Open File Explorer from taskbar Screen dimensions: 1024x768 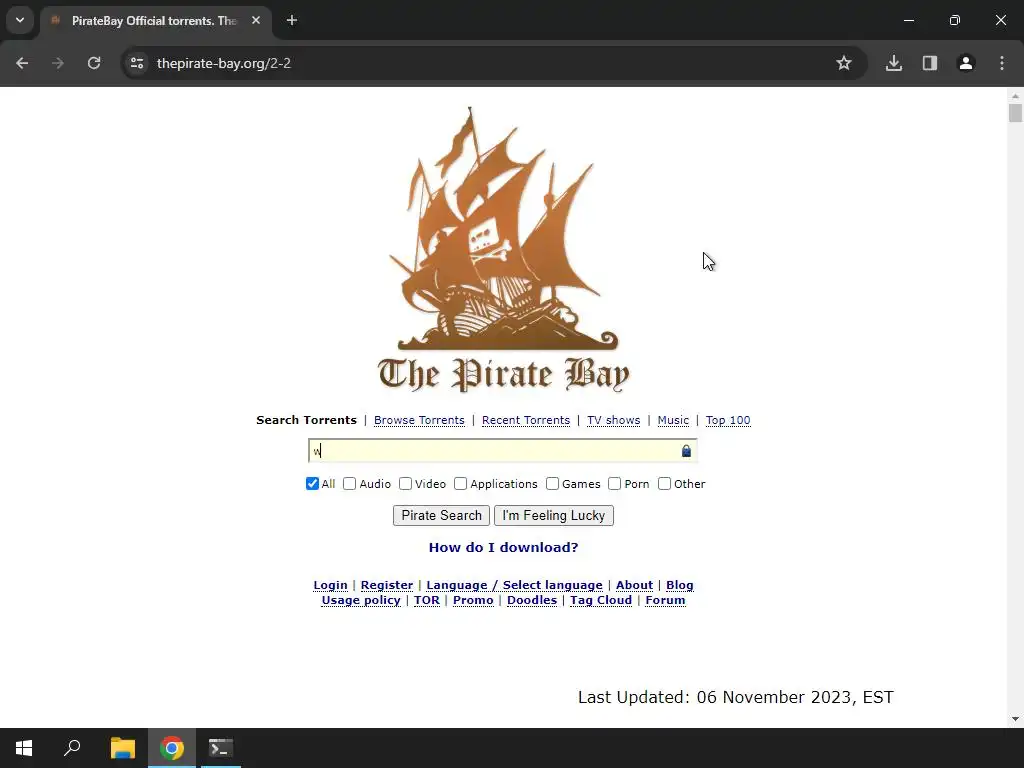123,748
